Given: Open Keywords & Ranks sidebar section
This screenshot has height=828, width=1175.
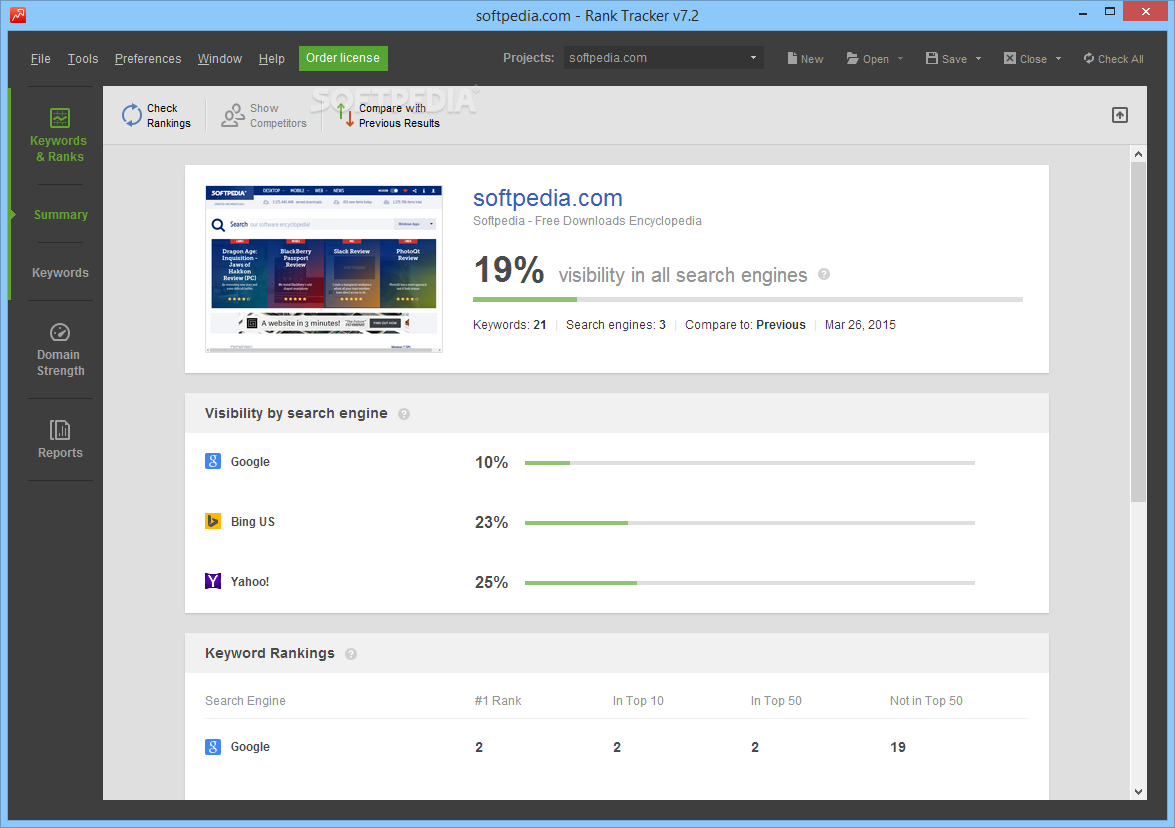Looking at the screenshot, I should (59, 135).
